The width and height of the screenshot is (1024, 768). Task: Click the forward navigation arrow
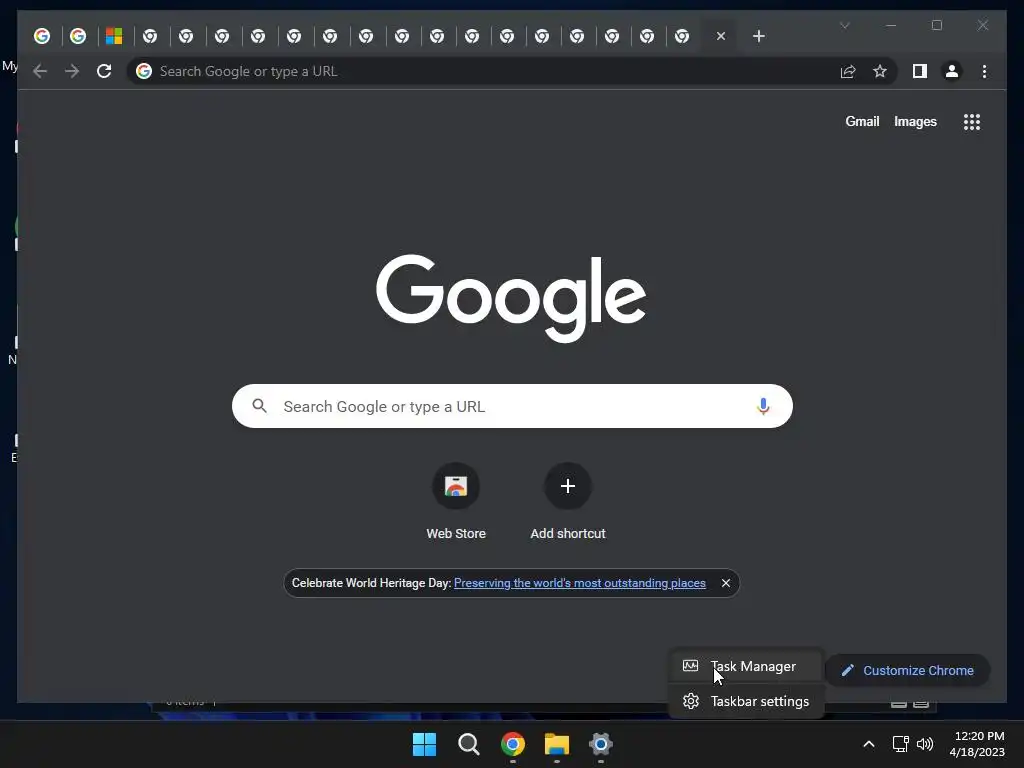72,71
